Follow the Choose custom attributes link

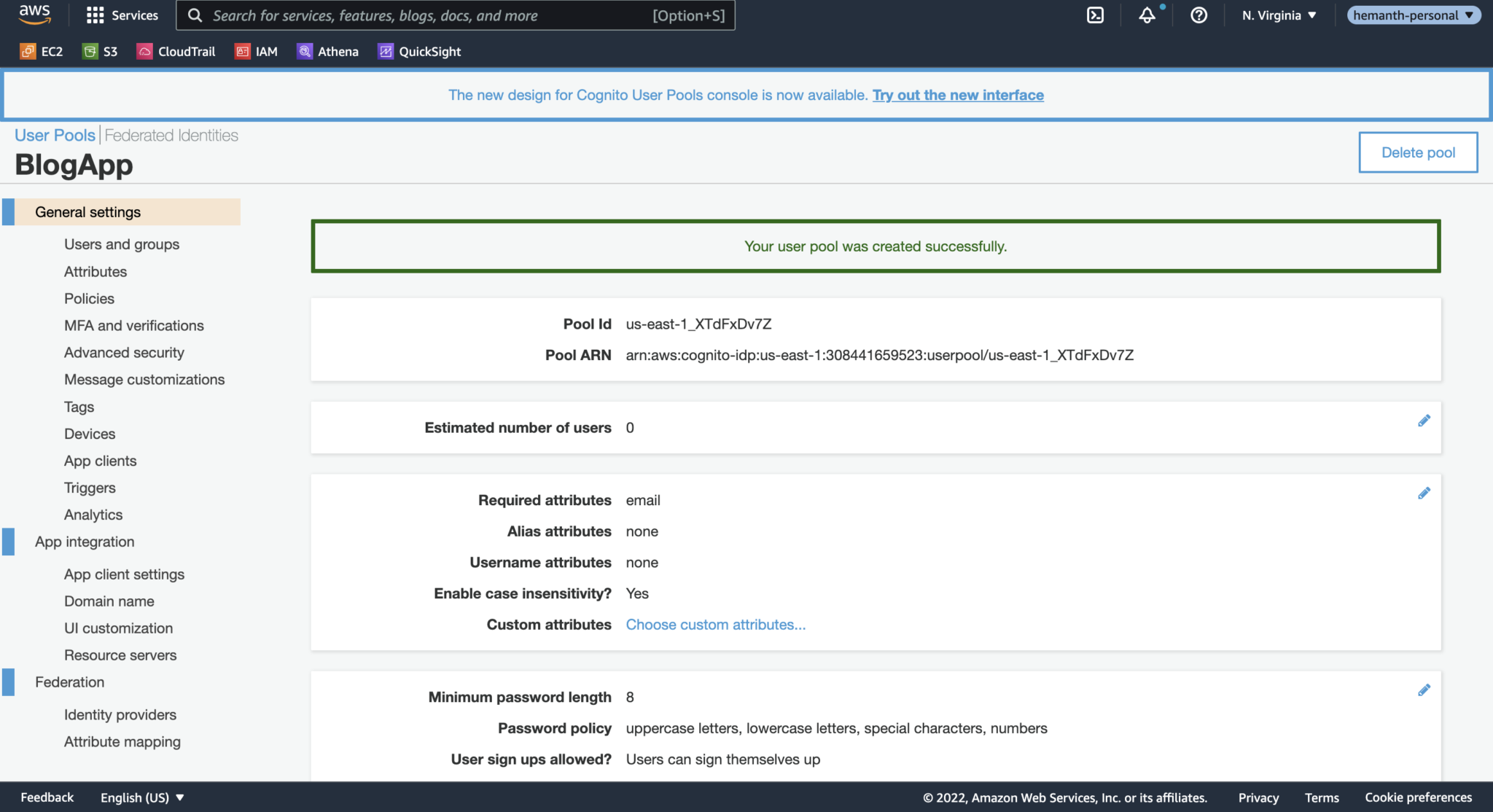tap(715, 624)
